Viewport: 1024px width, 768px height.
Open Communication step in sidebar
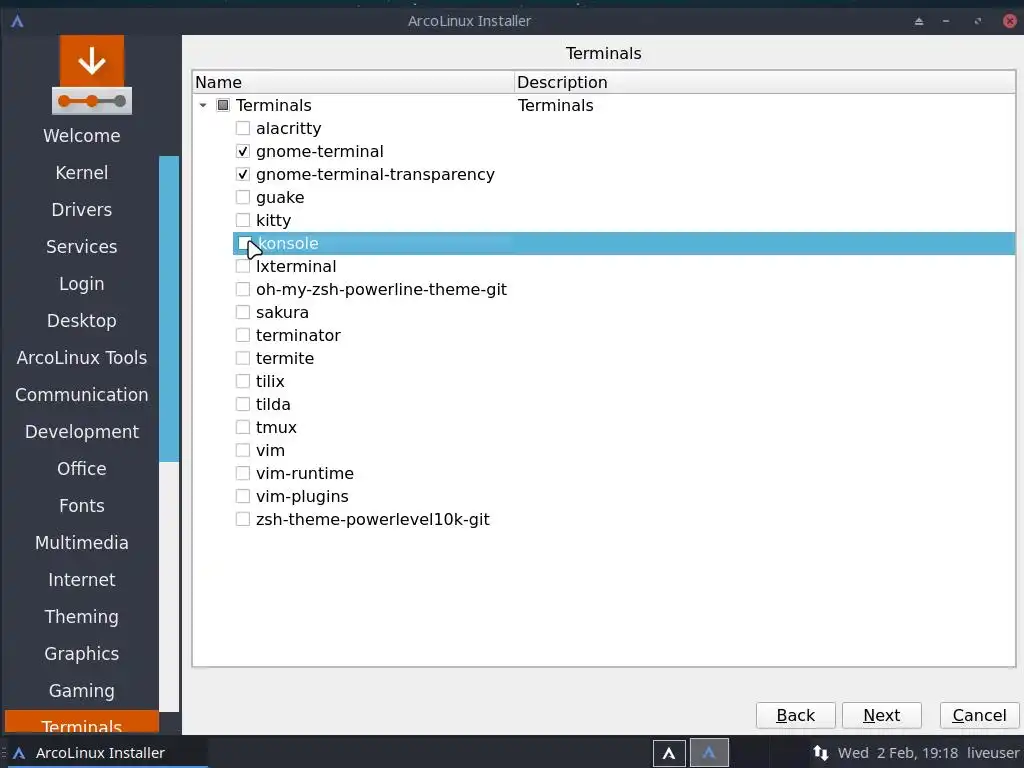pyautogui.click(x=82, y=394)
